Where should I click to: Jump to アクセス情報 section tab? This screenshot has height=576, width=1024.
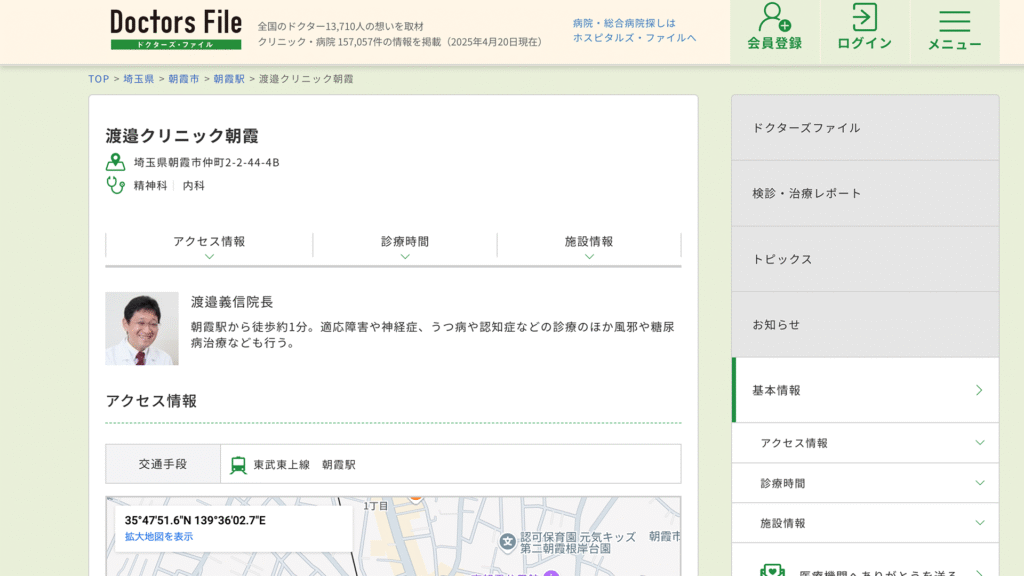[x=209, y=246]
